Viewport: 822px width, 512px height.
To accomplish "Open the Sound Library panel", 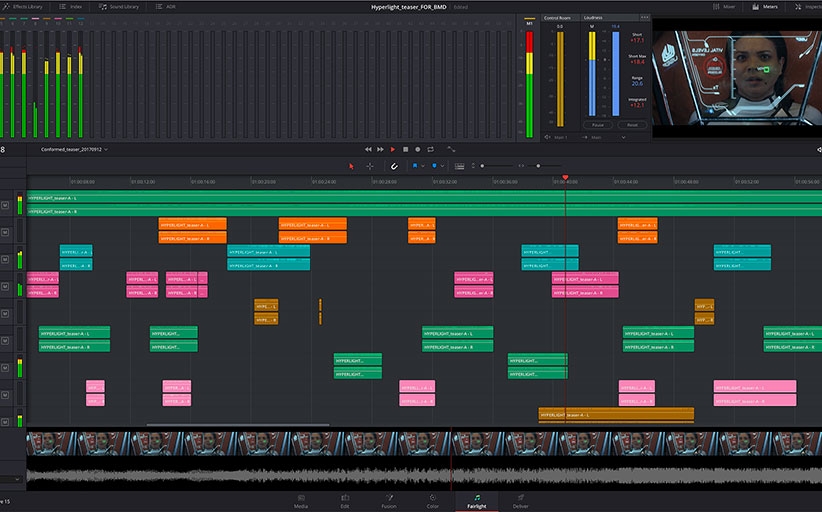I will coord(121,6).
